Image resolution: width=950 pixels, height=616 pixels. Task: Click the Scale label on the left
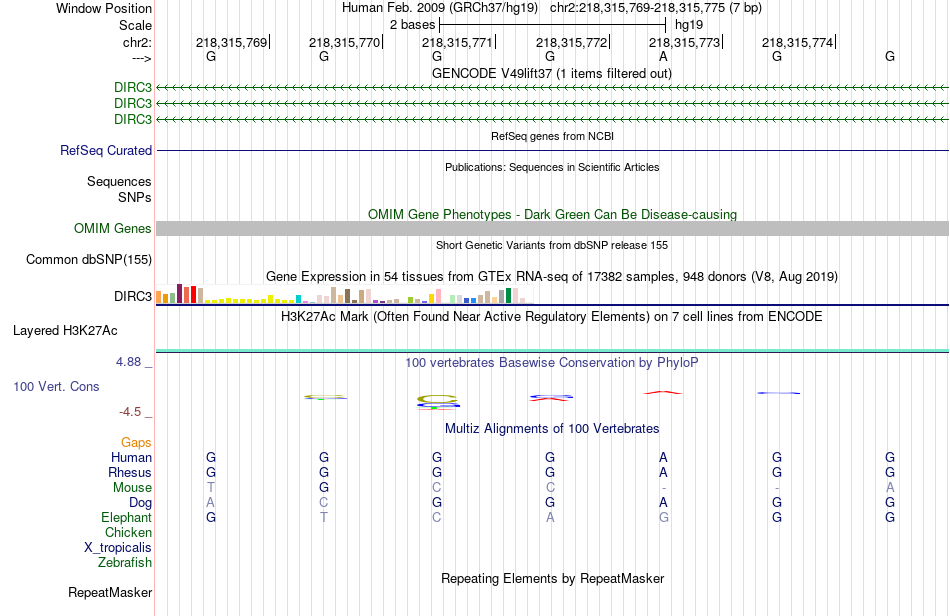[135, 25]
